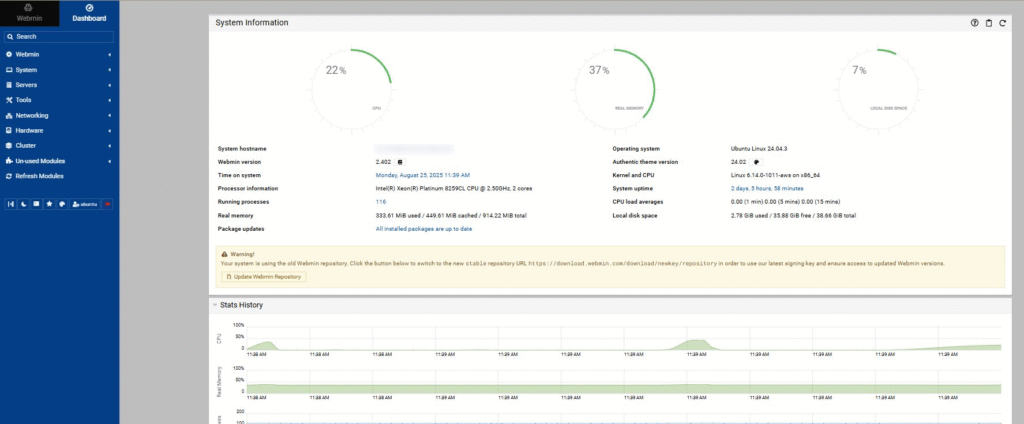
Task: Open the system uptime link
Action: tap(767, 189)
